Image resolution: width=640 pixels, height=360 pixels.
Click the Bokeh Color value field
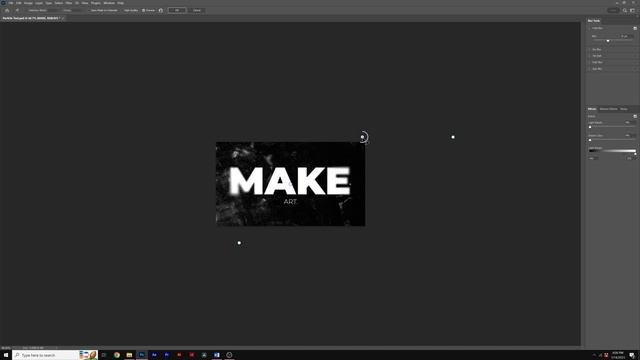click(x=630, y=136)
